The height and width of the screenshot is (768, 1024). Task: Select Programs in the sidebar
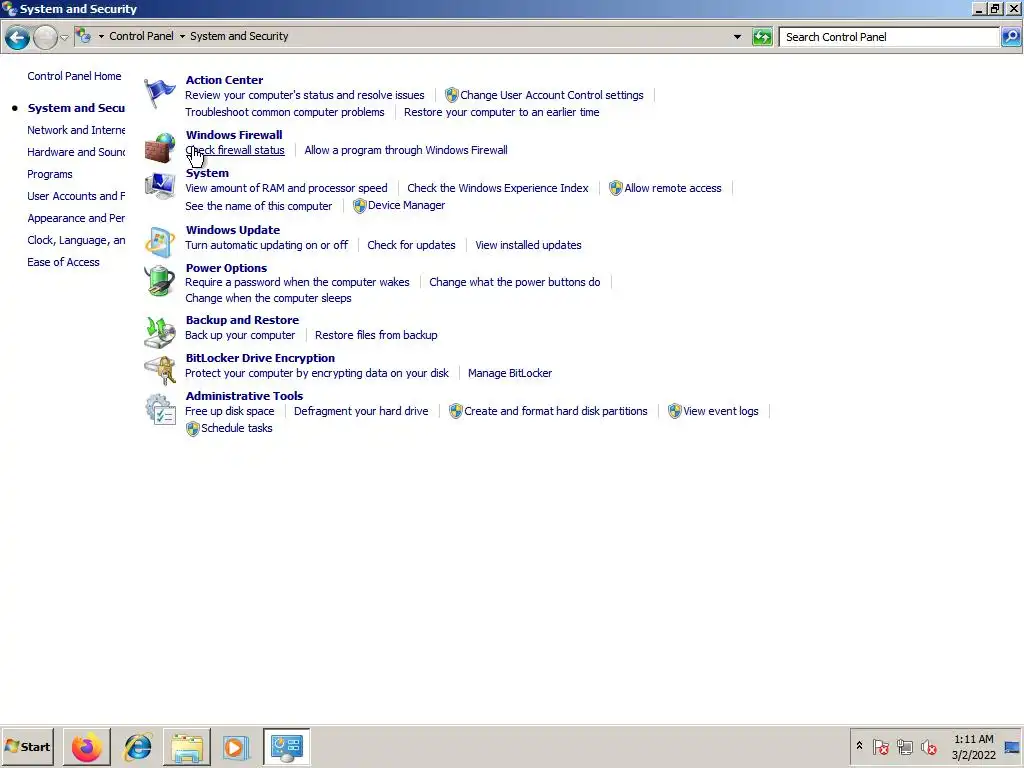click(x=50, y=174)
